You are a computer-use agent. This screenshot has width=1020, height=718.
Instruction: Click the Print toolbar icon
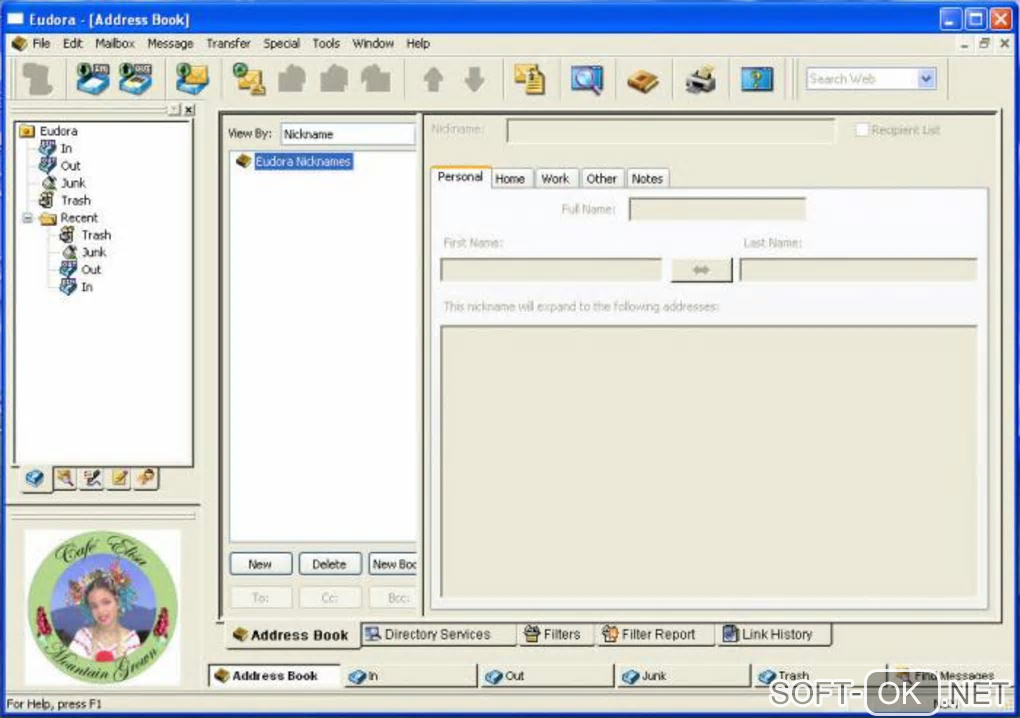pyautogui.click(x=701, y=79)
